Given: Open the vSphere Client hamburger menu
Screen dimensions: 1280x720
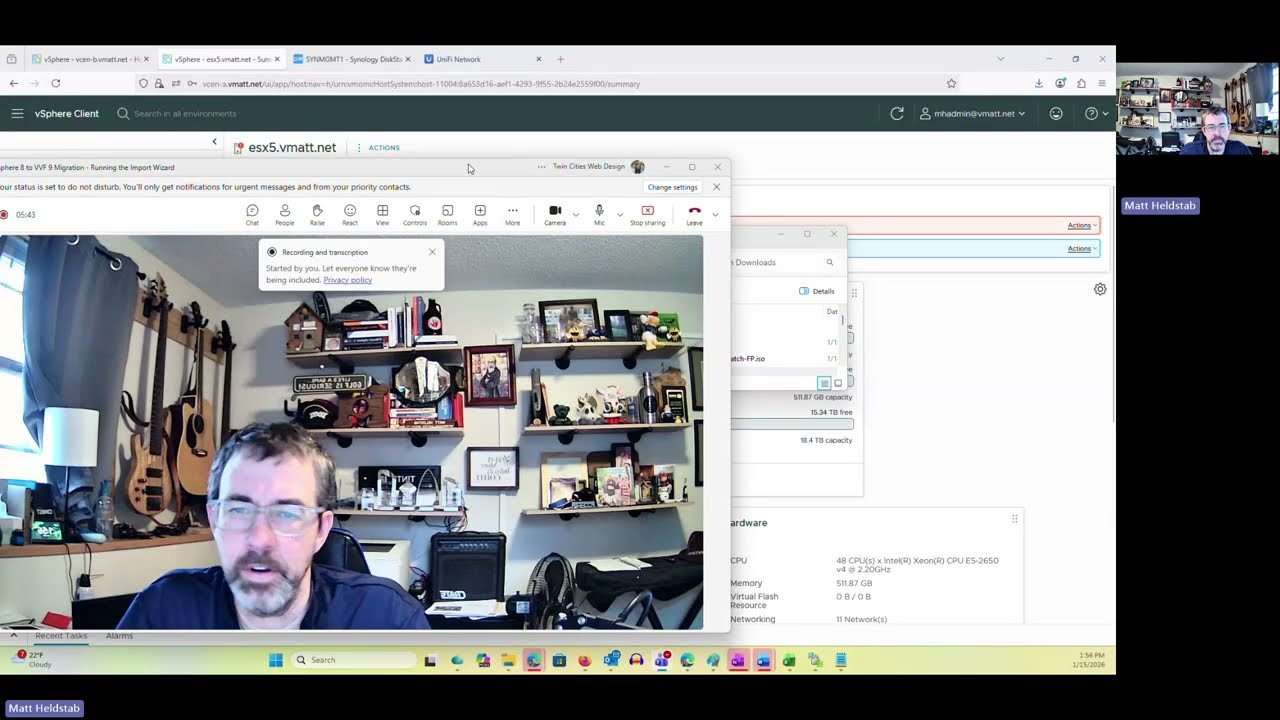Looking at the screenshot, I should click(x=17, y=114).
